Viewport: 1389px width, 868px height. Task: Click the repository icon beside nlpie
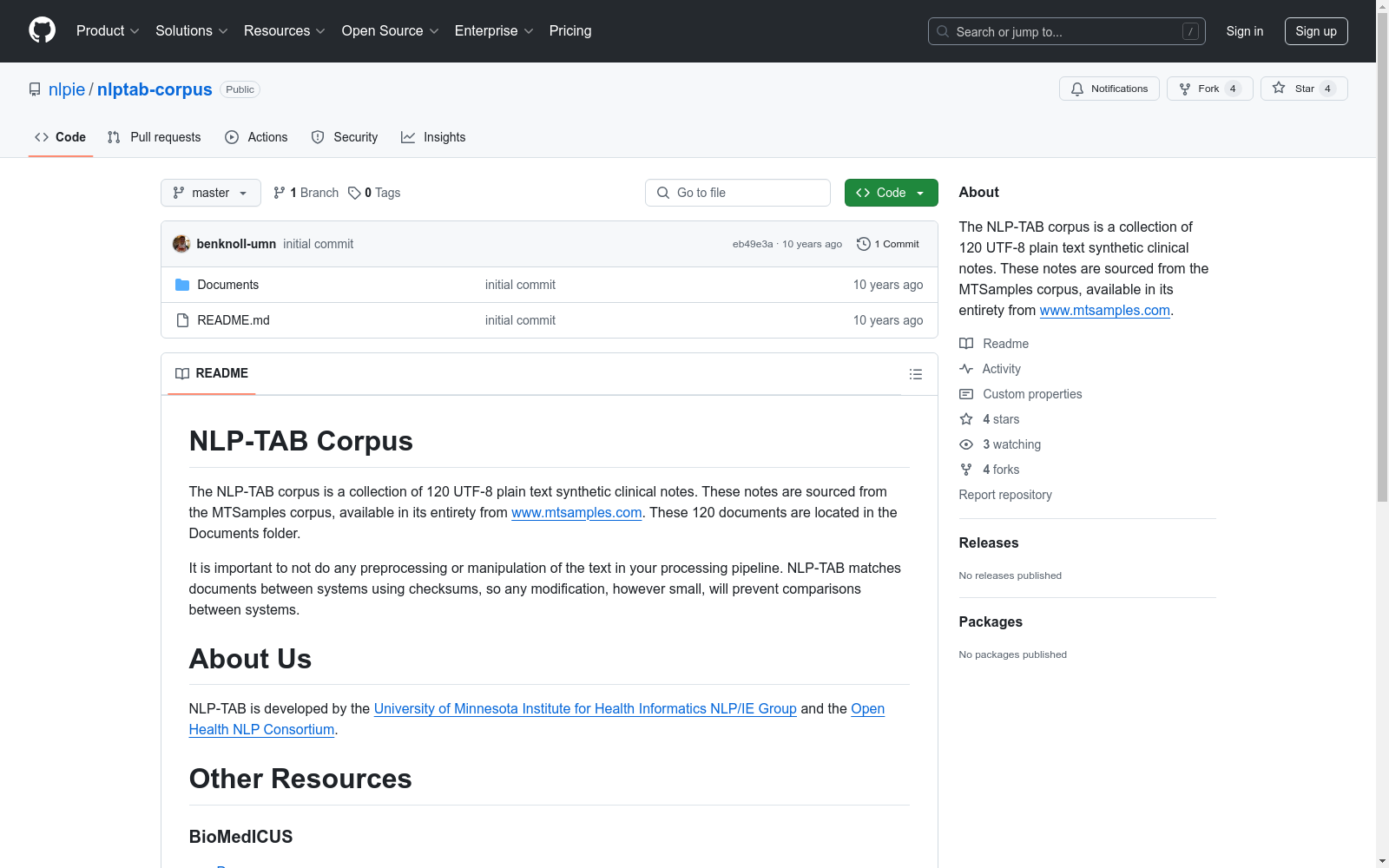click(x=35, y=89)
